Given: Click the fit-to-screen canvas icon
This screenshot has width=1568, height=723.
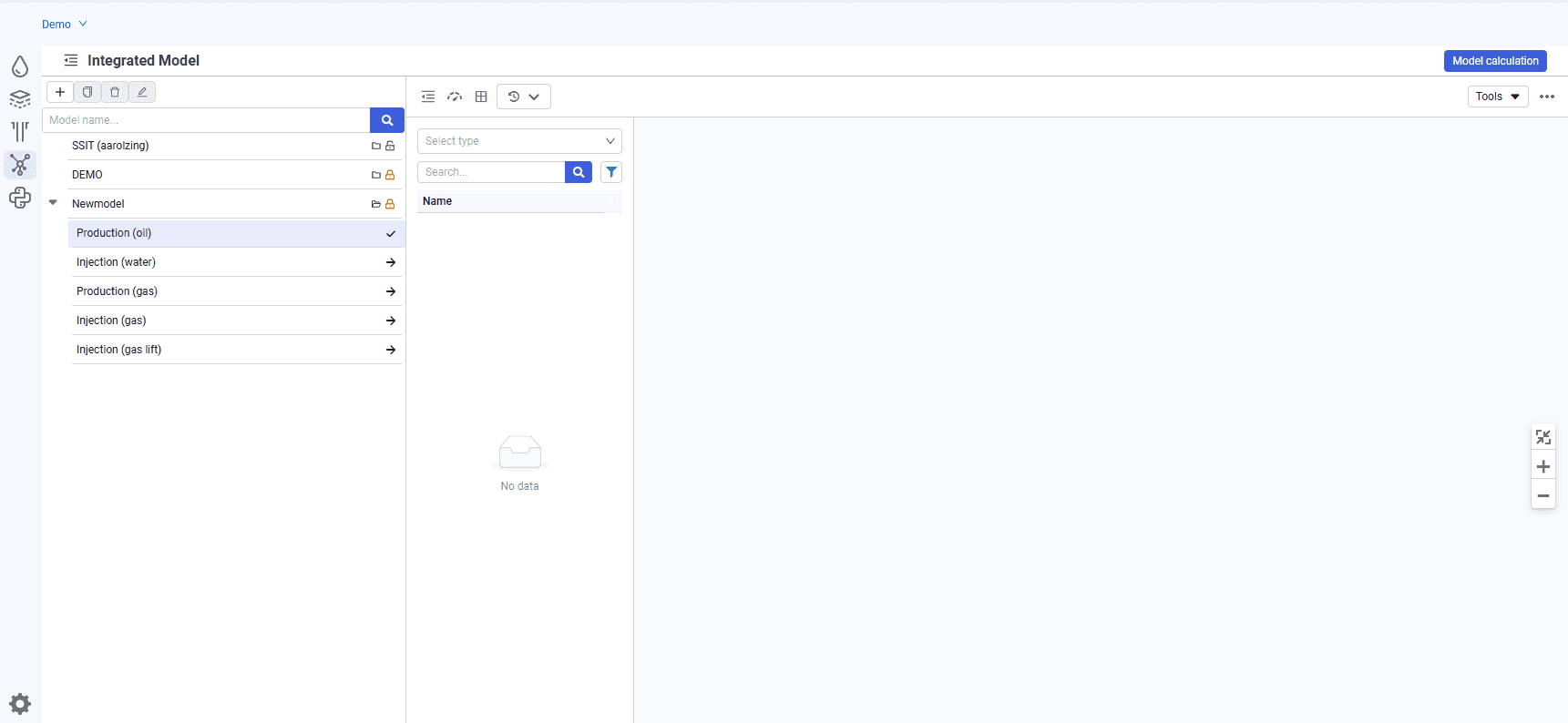Looking at the screenshot, I should click(x=1543, y=438).
